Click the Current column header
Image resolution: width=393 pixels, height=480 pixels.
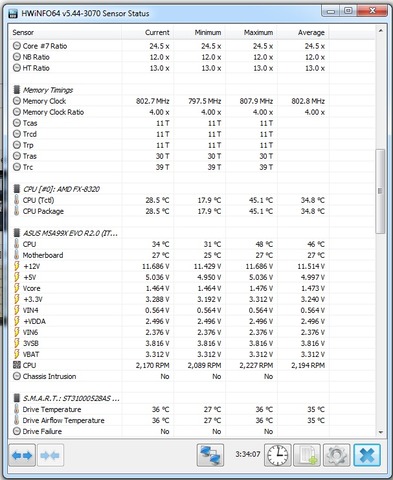(148, 32)
